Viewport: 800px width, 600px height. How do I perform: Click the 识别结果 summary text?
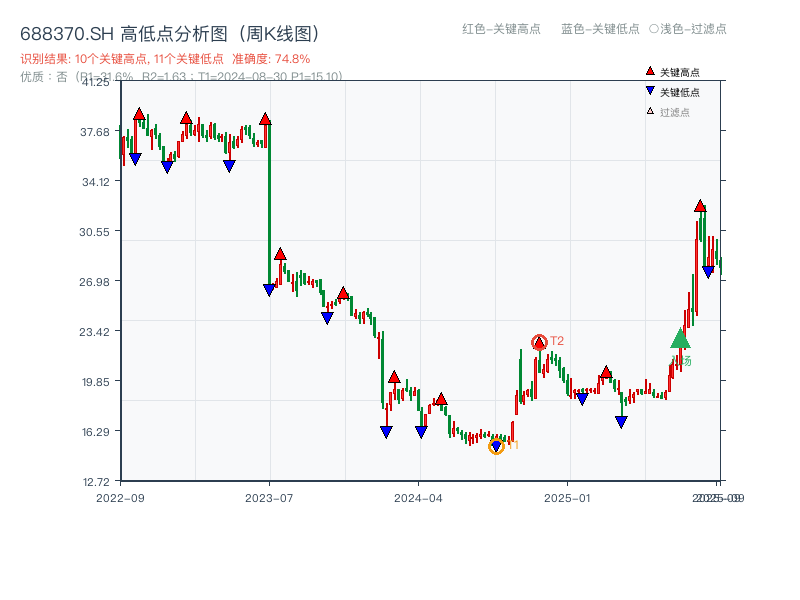pyautogui.click(x=45, y=59)
